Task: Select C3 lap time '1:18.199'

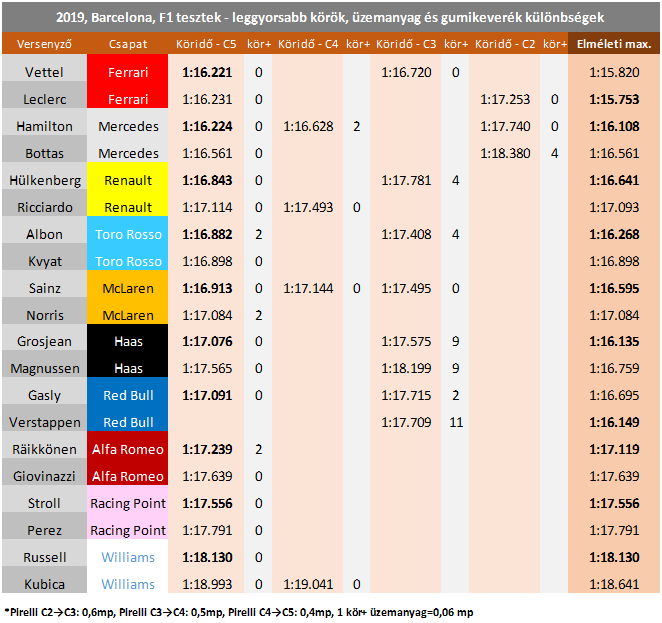Action: (x=406, y=368)
